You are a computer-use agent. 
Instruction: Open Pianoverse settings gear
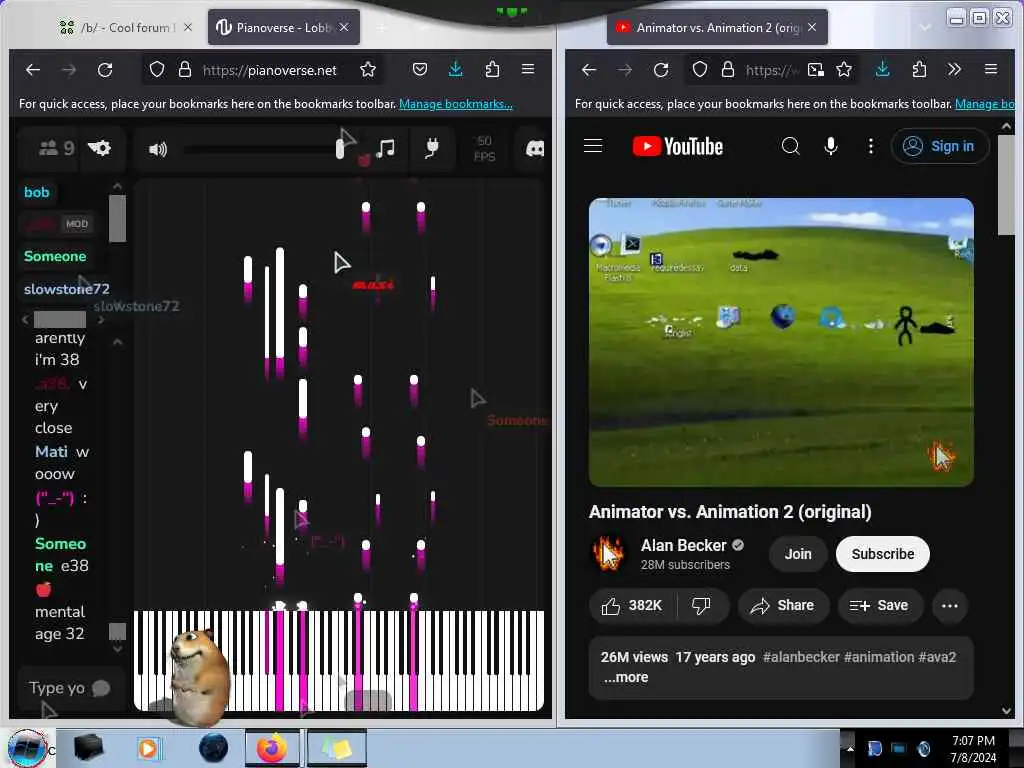(99, 148)
